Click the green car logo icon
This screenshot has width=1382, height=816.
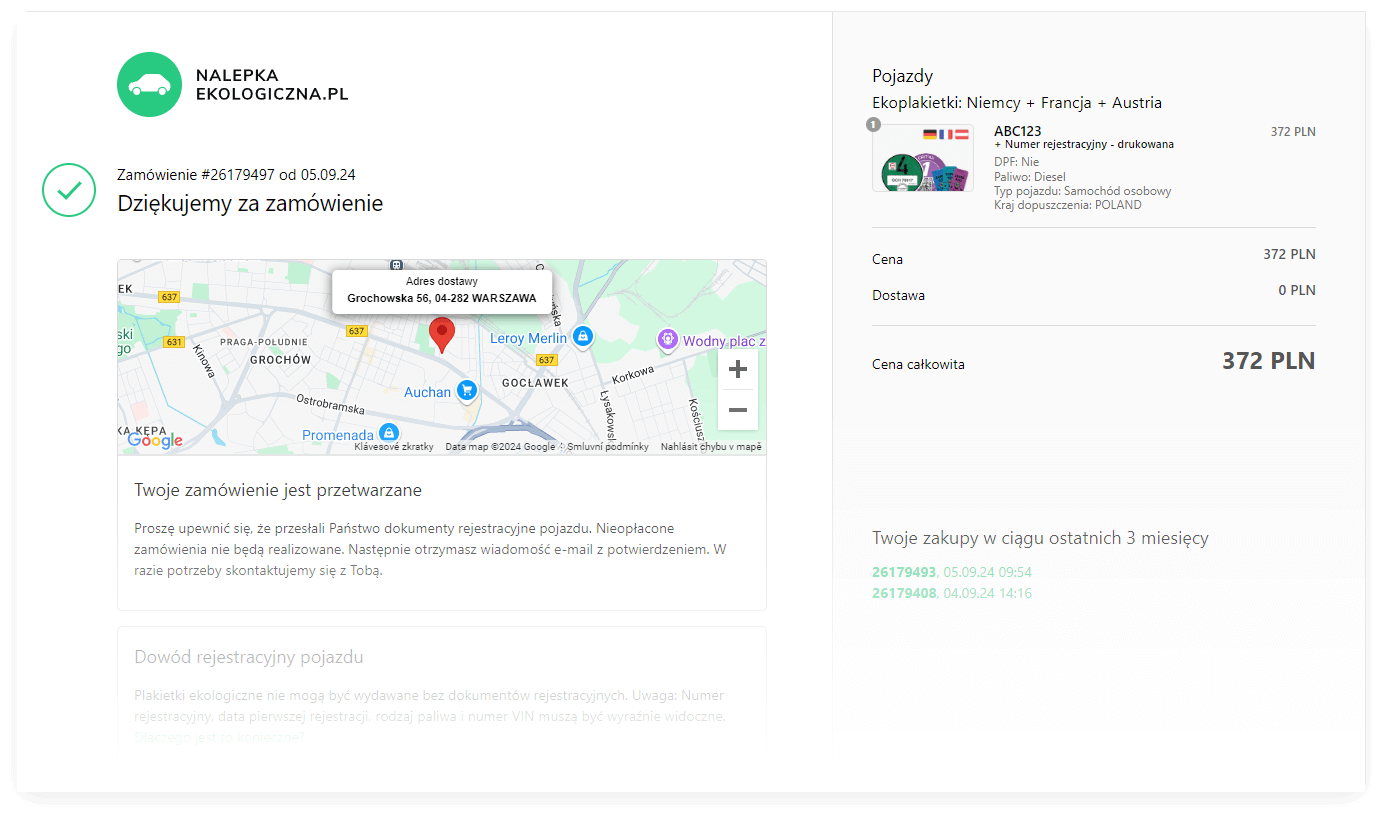150,84
